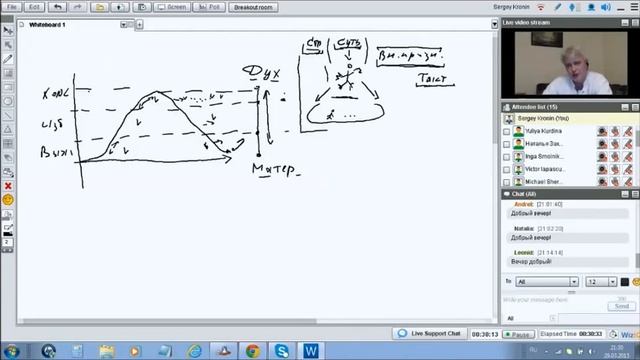Click the Send chat message button

coord(621,306)
